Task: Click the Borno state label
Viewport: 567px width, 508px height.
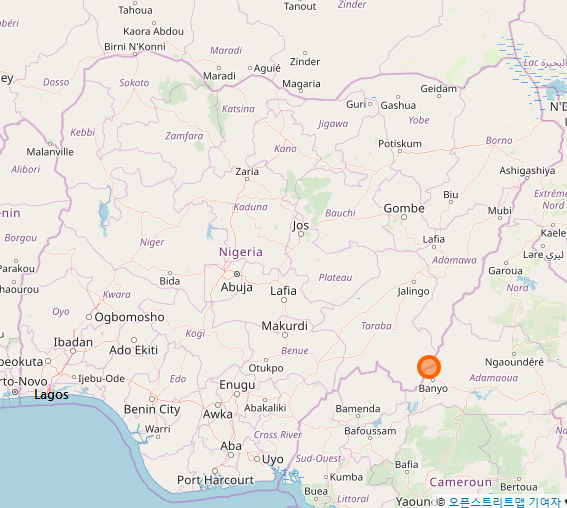Action: point(499,140)
